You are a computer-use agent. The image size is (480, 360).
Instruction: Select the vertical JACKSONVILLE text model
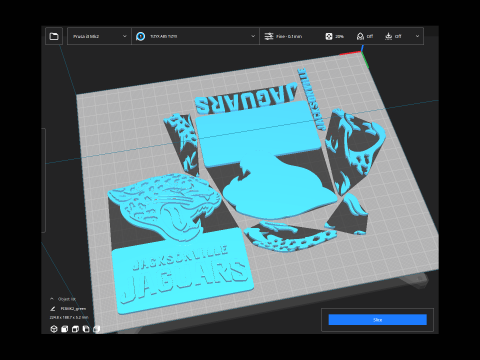point(311,99)
